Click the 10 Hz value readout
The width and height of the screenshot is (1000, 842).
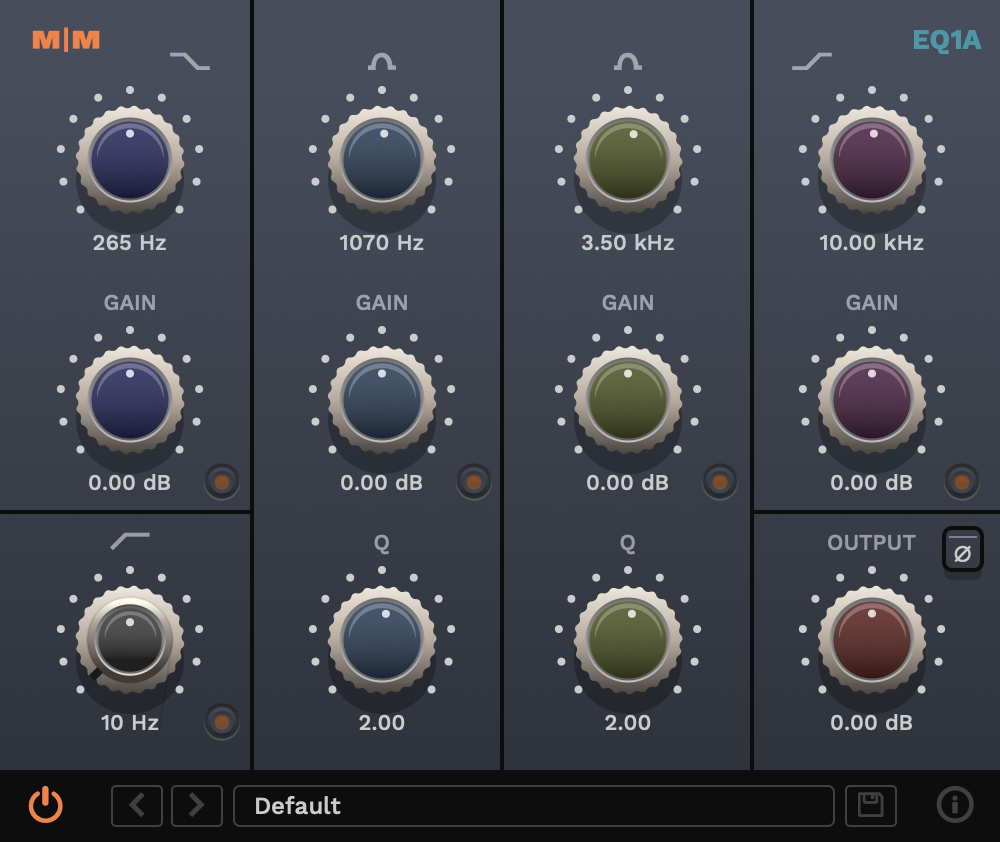(x=130, y=723)
